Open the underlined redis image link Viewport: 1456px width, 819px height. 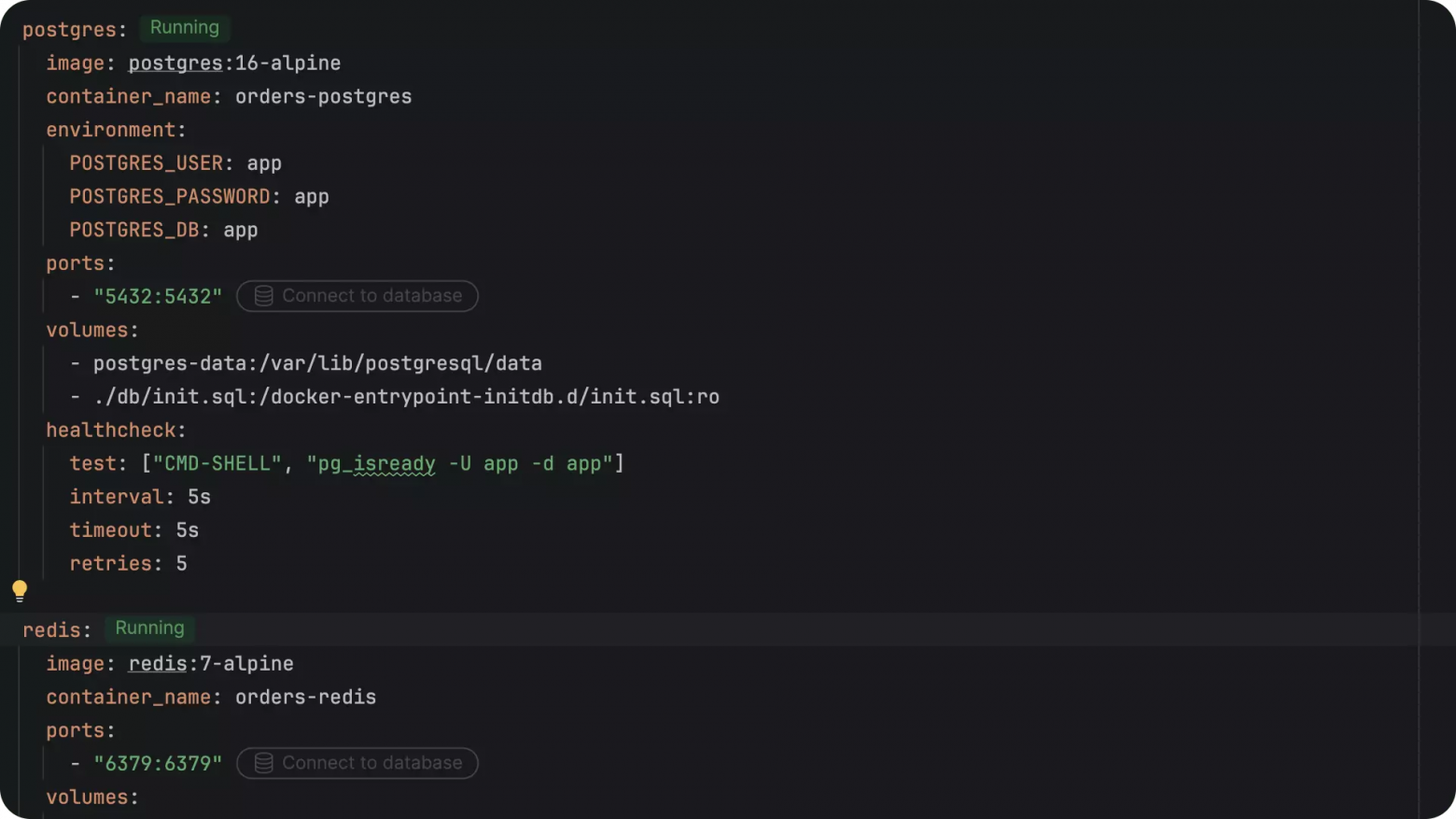coord(158,664)
